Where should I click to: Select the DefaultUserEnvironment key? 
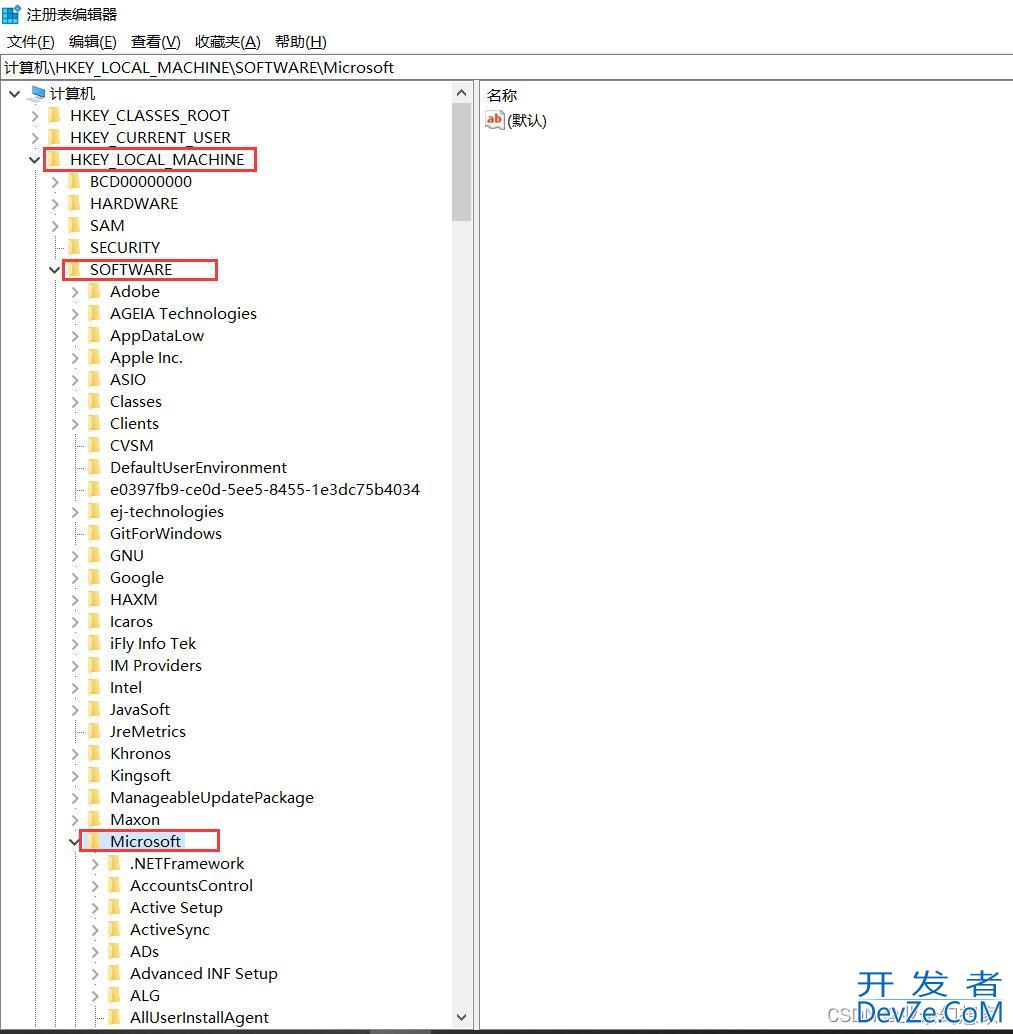[199, 468]
